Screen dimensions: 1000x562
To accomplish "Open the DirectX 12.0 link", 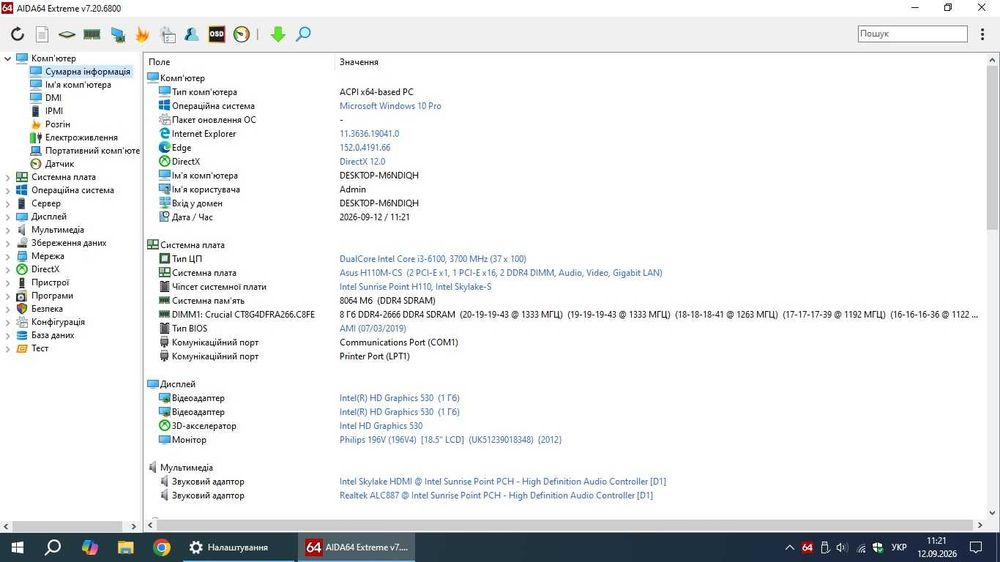I will pyautogui.click(x=362, y=161).
